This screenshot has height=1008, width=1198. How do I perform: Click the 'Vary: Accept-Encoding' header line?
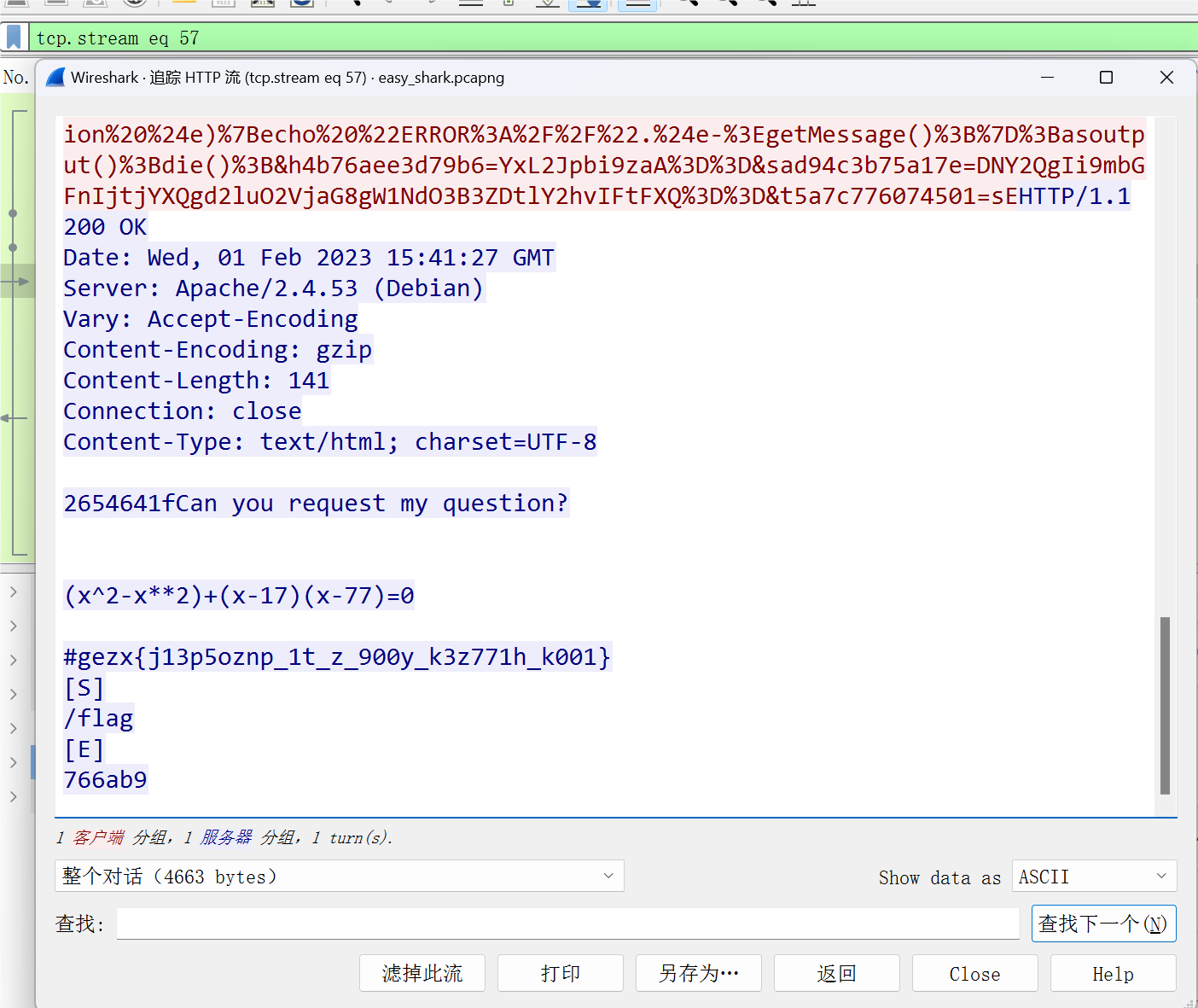point(211,319)
